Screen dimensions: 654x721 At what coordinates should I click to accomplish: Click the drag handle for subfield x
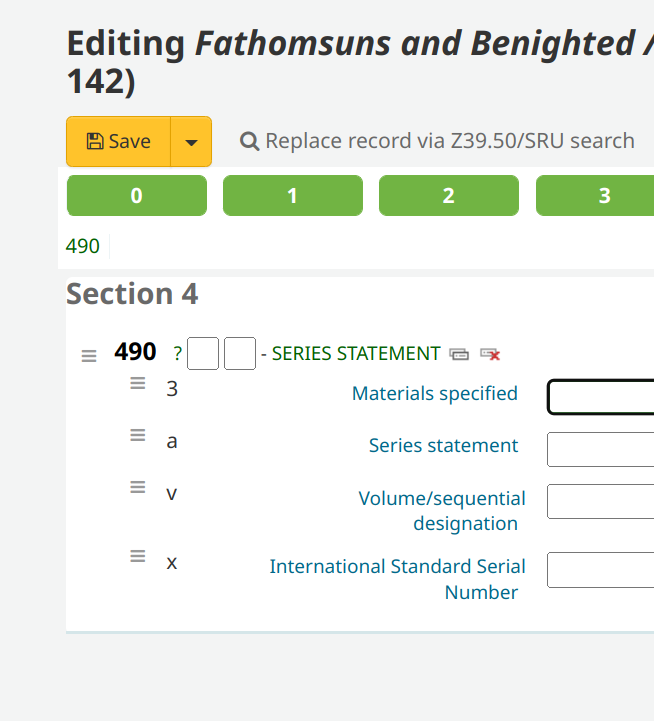coord(138,556)
